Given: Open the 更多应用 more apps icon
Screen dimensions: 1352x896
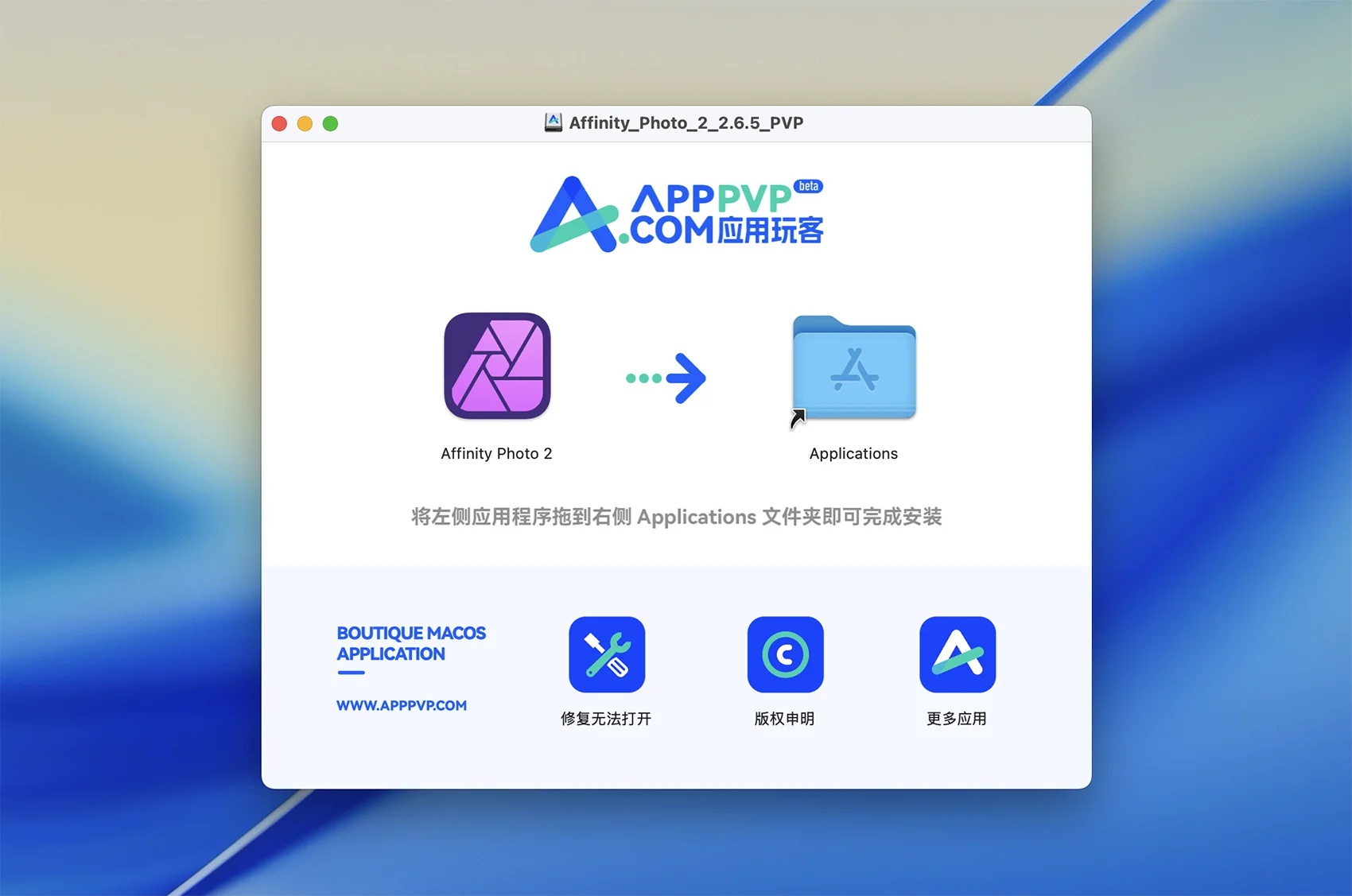Looking at the screenshot, I should (x=957, y=654).
